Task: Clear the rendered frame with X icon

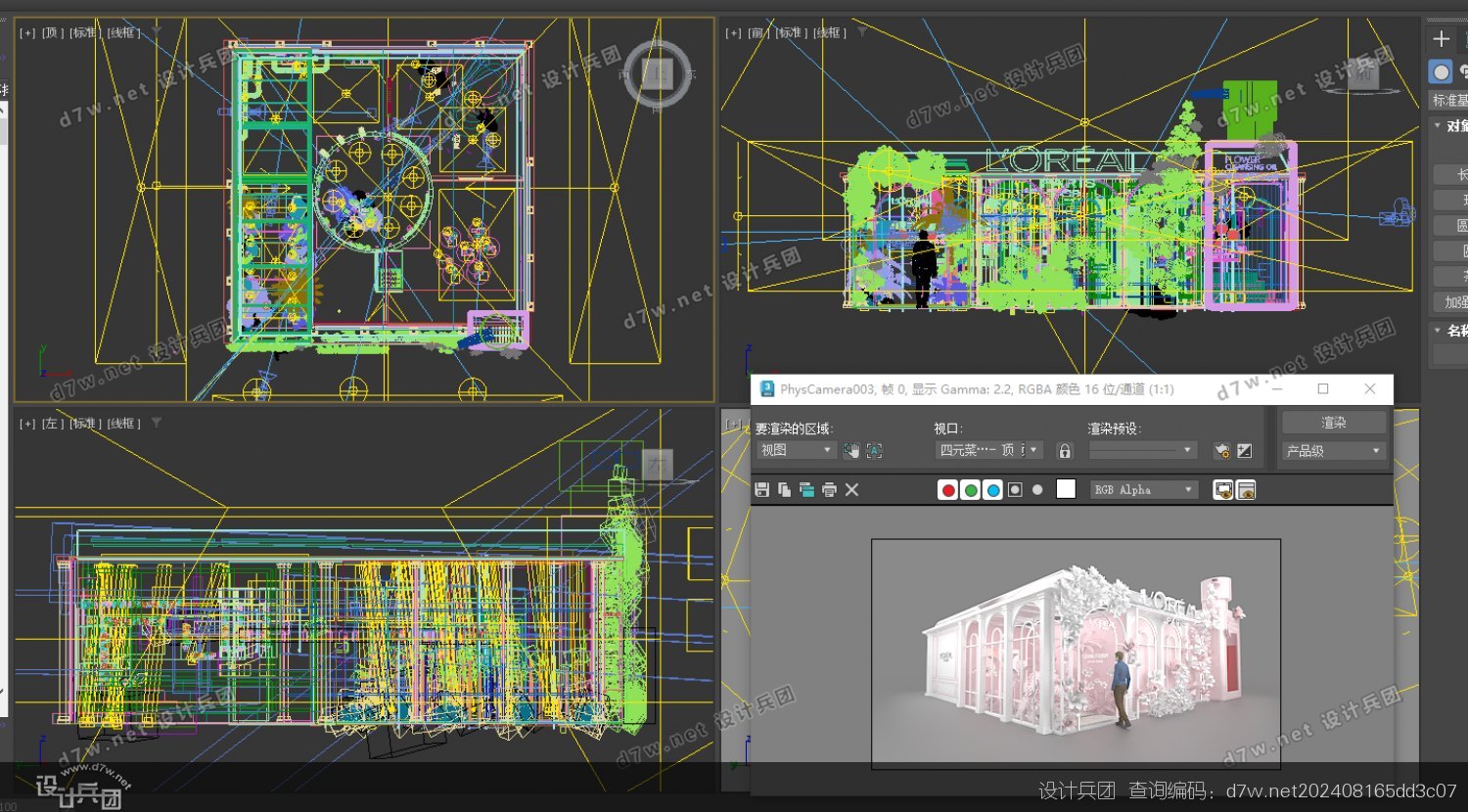Action: pos(851,490)
